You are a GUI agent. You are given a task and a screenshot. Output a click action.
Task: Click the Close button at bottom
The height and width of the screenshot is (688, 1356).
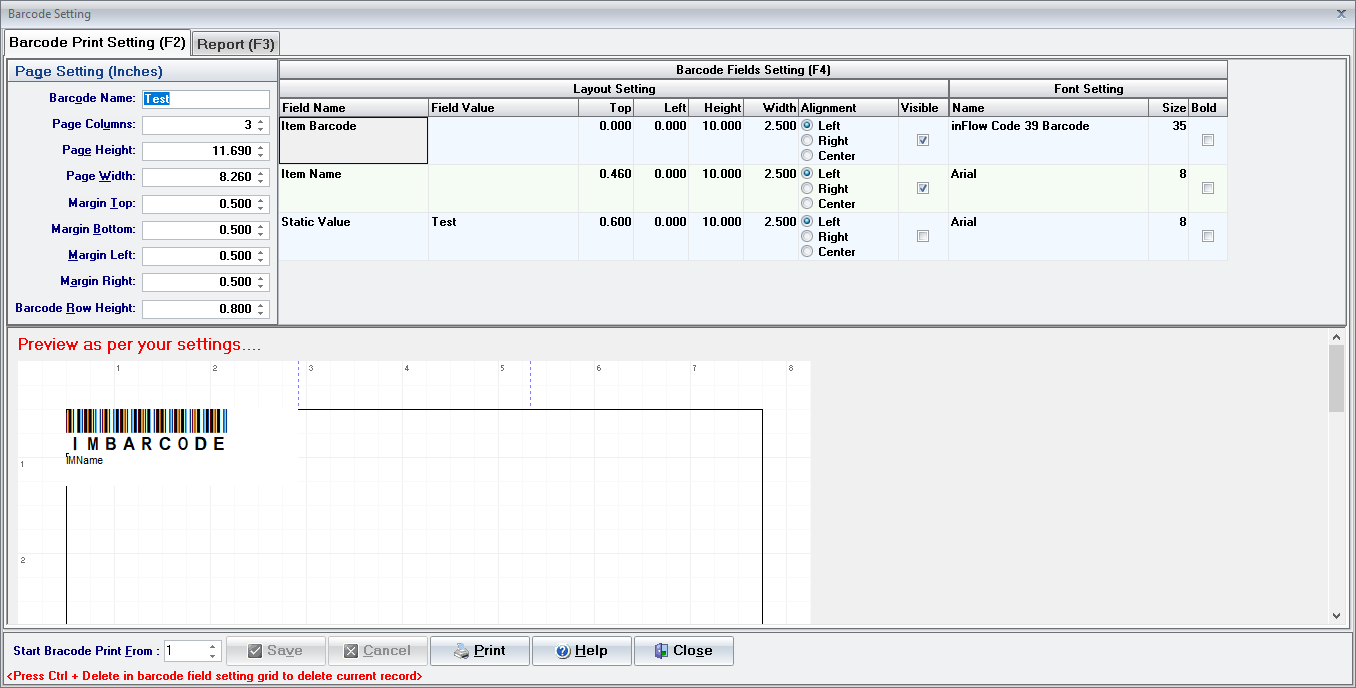(x=684, y=651)
